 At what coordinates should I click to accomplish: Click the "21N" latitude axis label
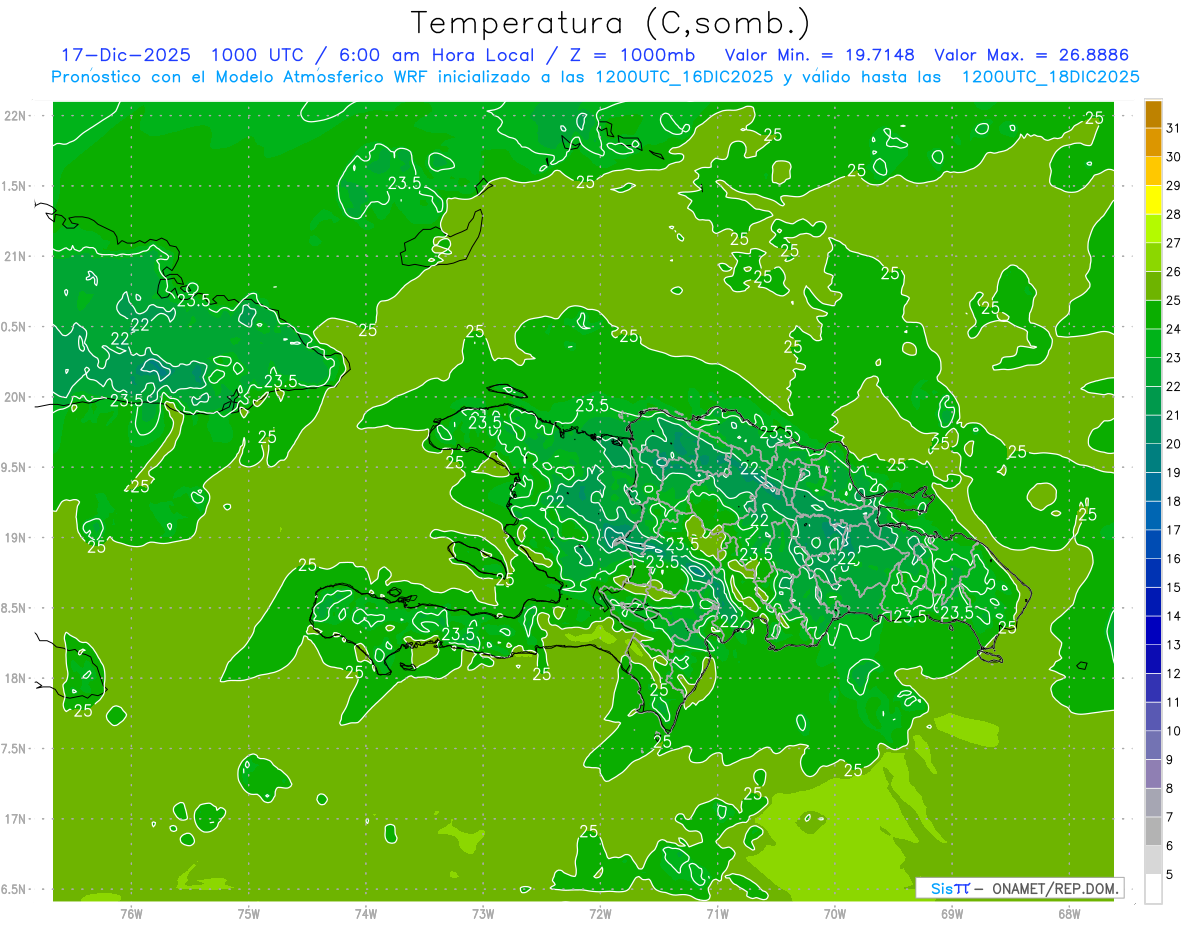[15, 256]
